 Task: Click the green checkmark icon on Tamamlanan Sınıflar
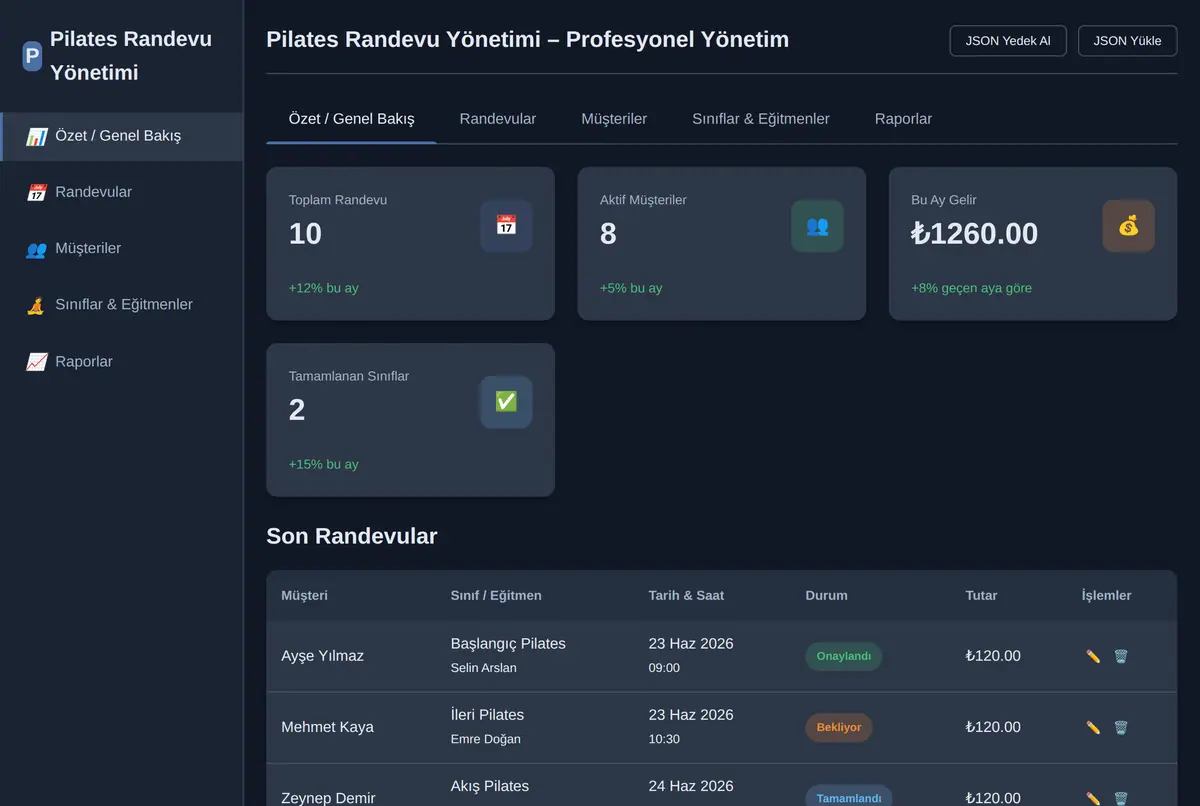tap(506, 402)
